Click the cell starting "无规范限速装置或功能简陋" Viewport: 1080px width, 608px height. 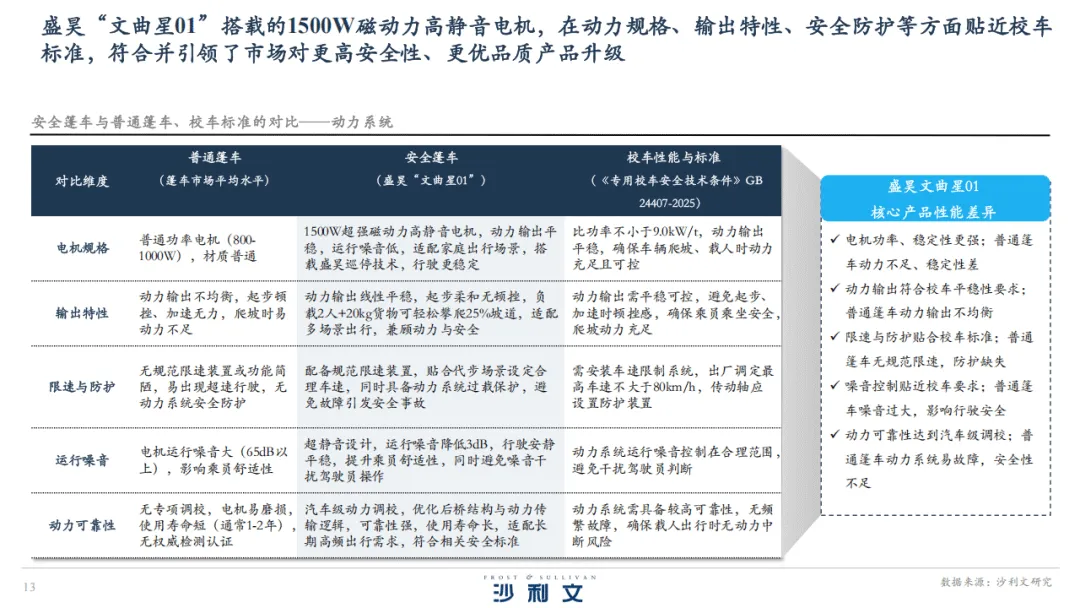213,387
